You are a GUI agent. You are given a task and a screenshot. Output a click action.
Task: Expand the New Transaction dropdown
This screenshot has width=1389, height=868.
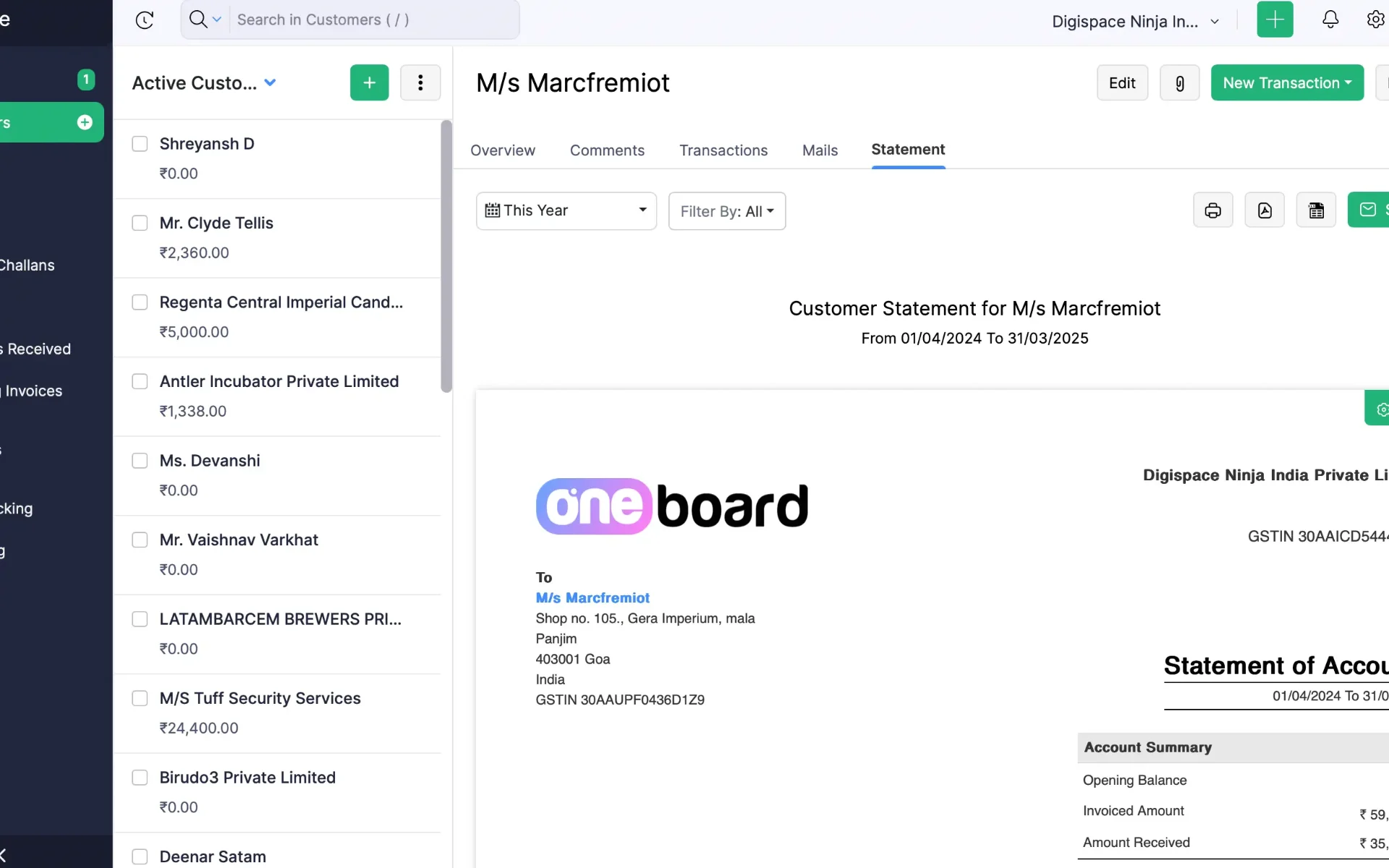click(x=1287, y=83)
